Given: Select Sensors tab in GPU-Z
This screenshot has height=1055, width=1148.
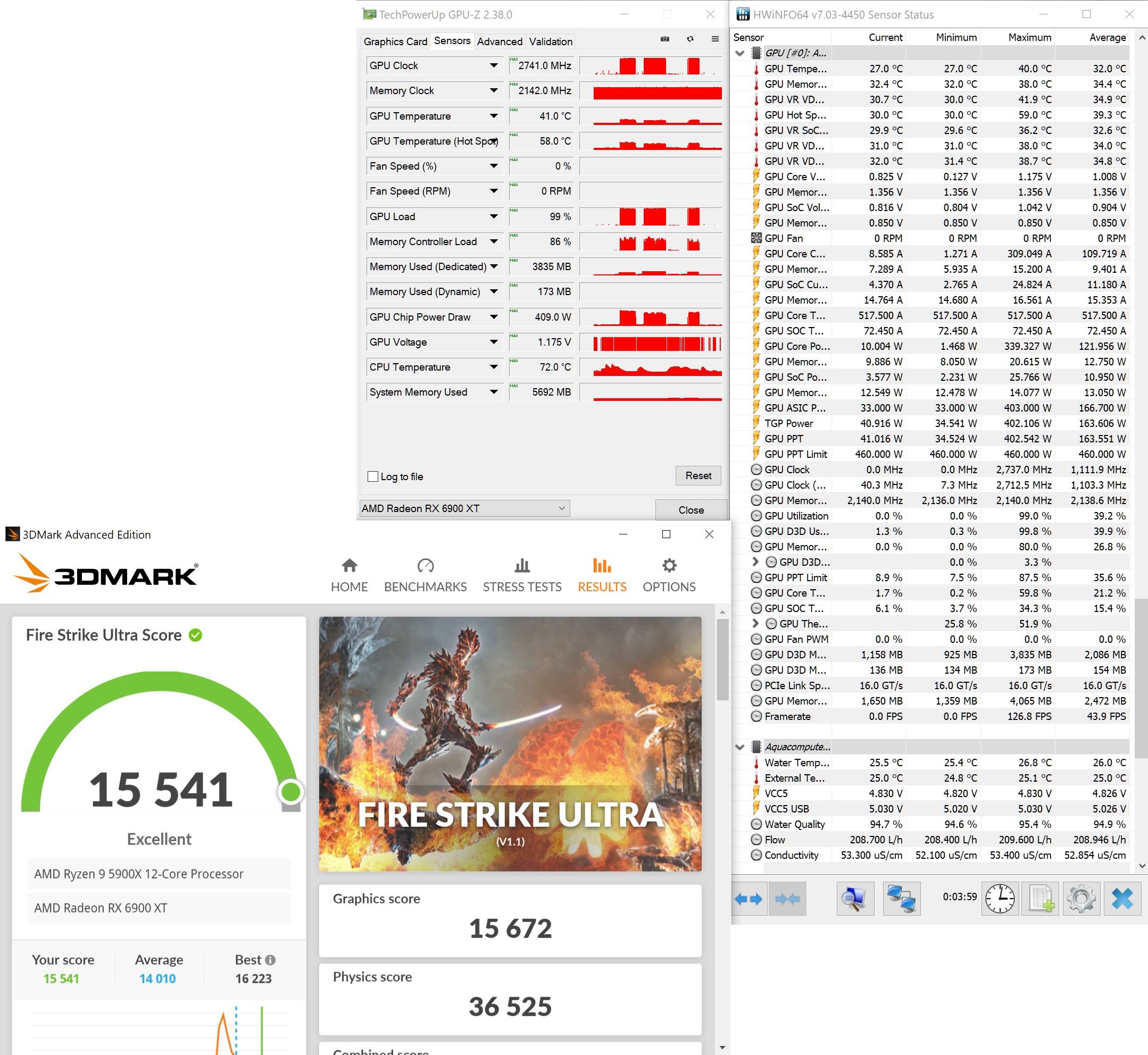Looking at the screenshot, I should pyautogui.click(x=452, y=40).
